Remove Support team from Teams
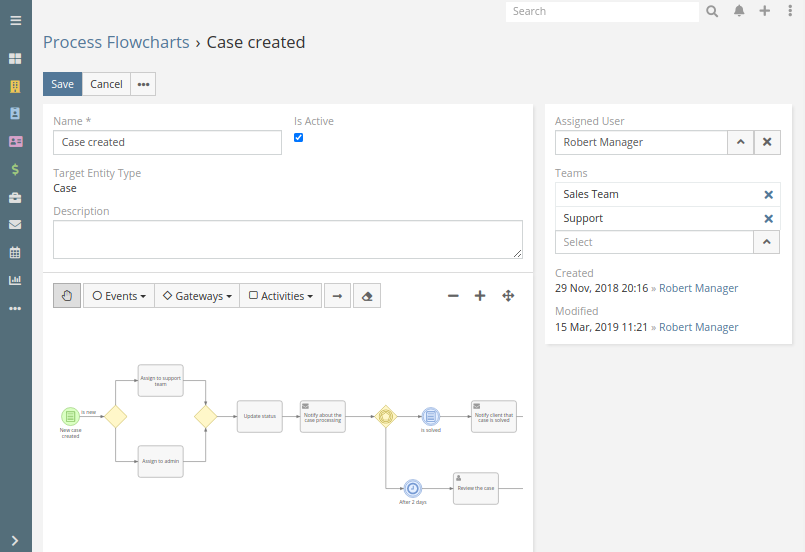Viewport: 805px width, 552px height. click(x=769, y=219)
